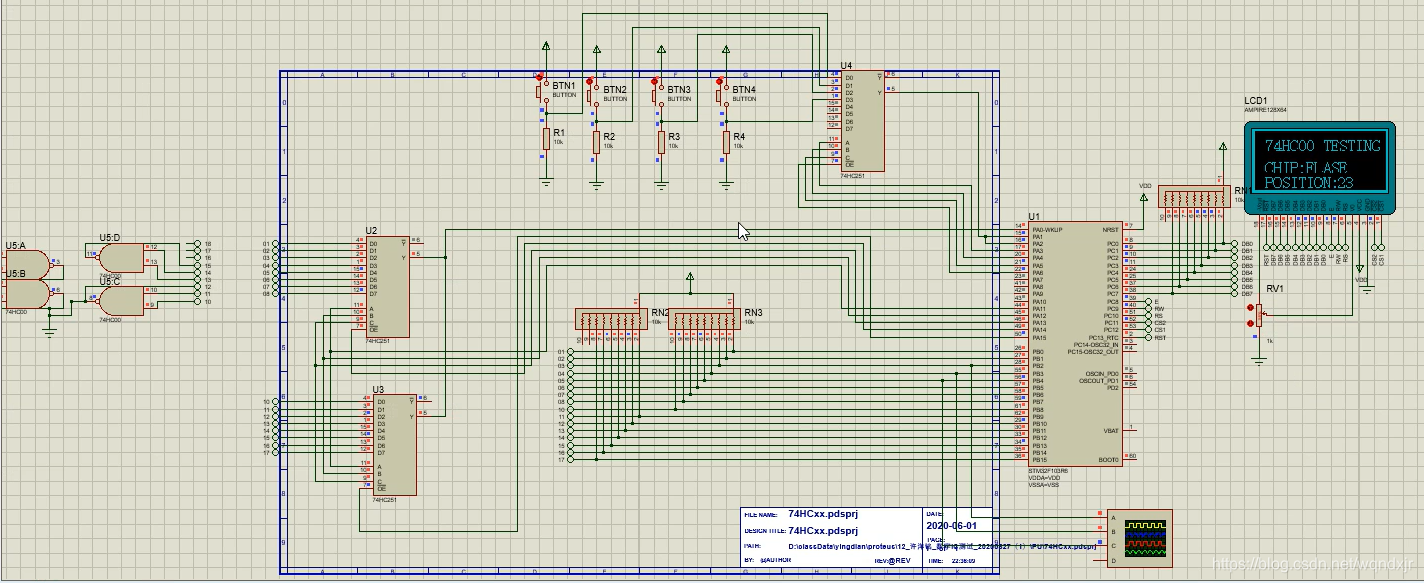1424x583 pixels.
Task: Click terminal 18 right of U5:D
Action: click(x=197, y=244)
